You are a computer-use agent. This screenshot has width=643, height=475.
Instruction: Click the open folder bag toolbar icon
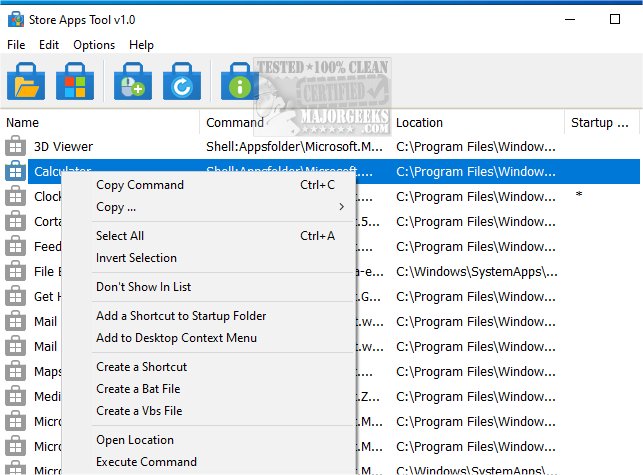pos(26,81)
